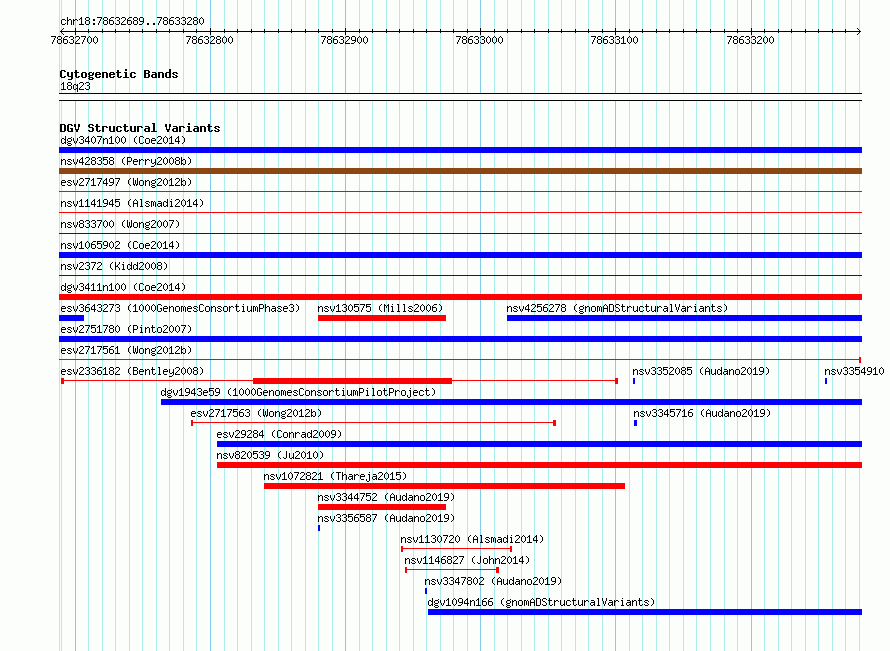Select the red nsv1072821 variant bar
890x651 pixels.
tap(444, 486)
